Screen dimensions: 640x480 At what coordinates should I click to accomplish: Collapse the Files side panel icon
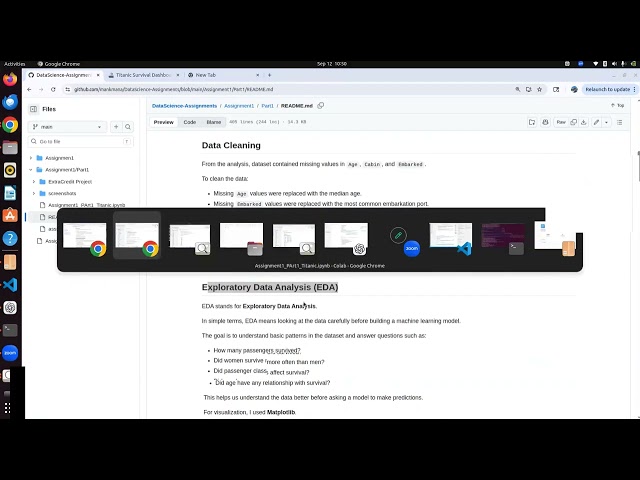(x=33, y=109)
